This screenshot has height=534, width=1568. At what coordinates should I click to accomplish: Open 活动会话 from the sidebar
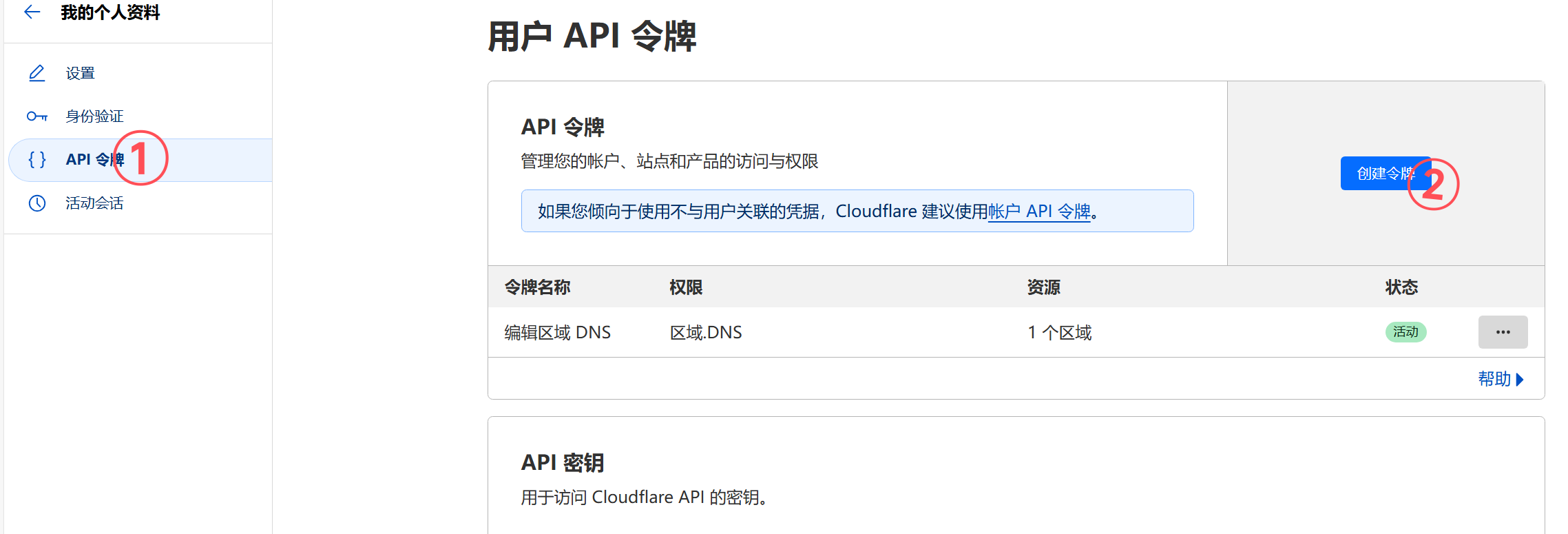click(94, 203)
